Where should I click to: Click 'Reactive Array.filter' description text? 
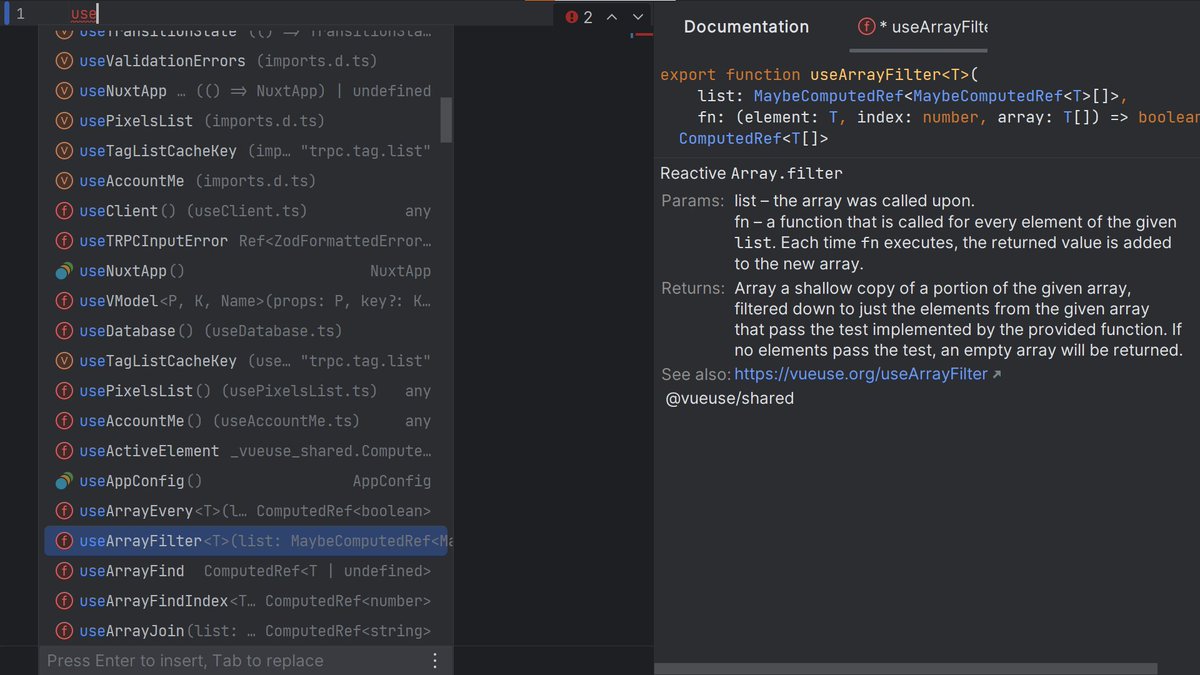751,174
